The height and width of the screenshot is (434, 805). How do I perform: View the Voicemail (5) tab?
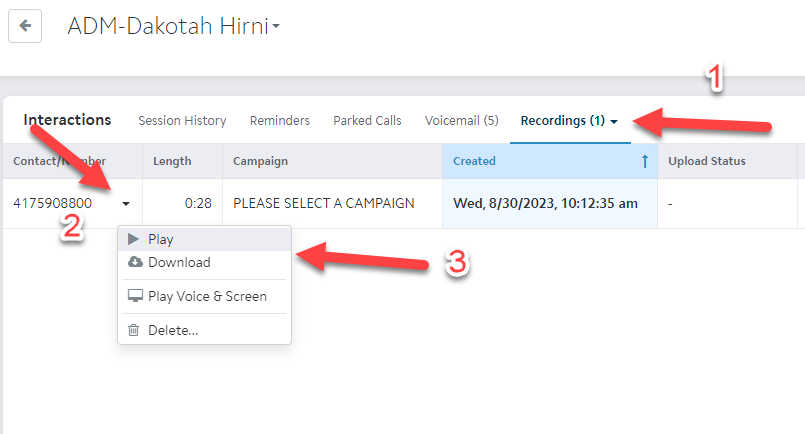461,121
